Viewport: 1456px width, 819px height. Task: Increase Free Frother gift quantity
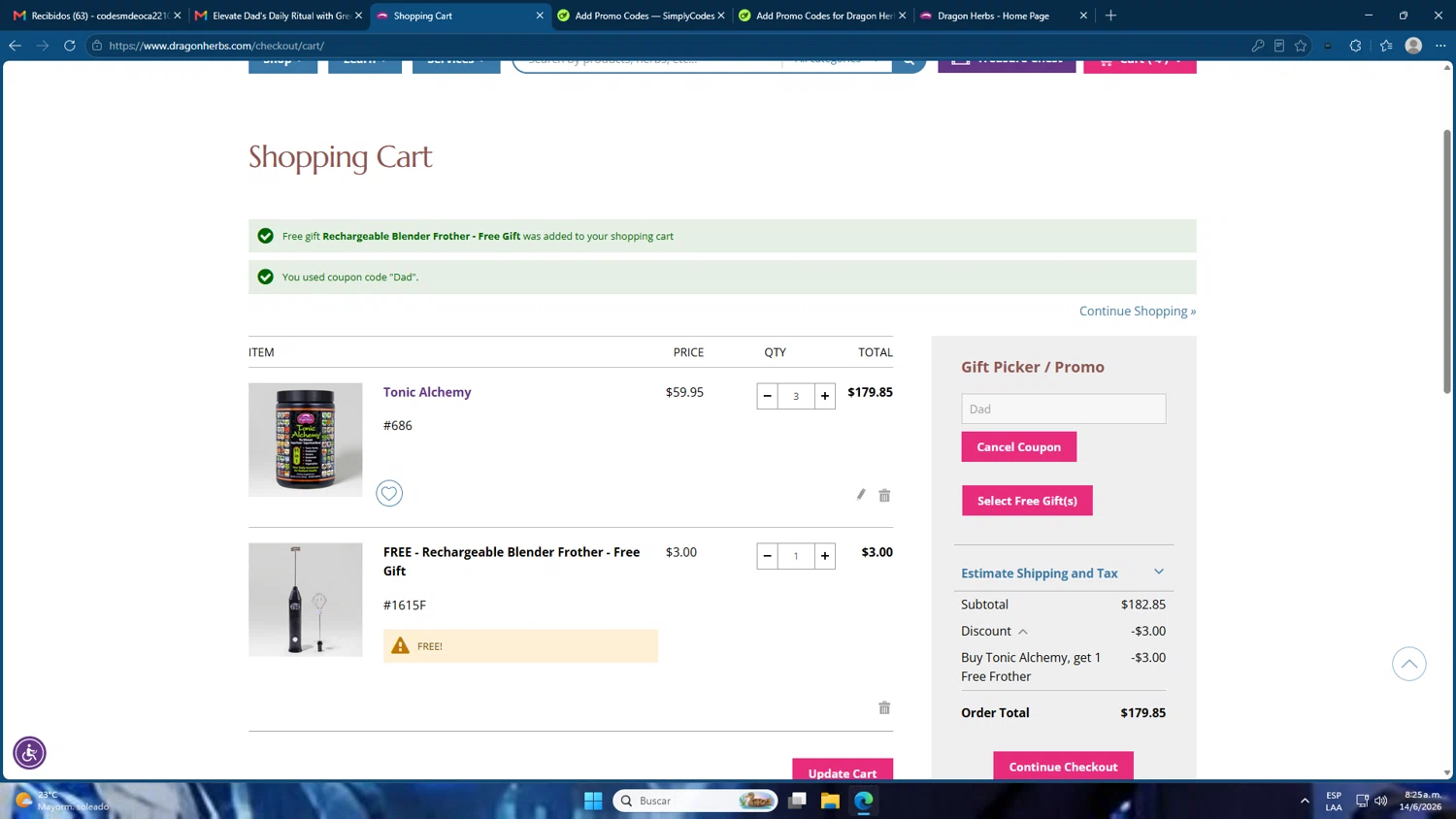825,556
